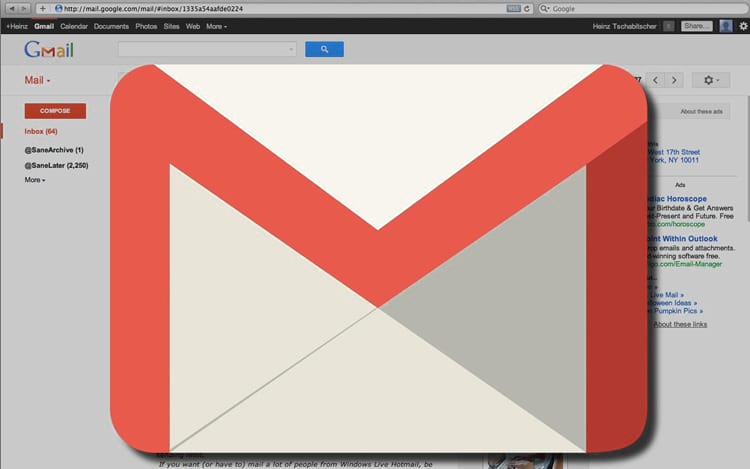Click the blue Gmail search button

tap(324, 49)
